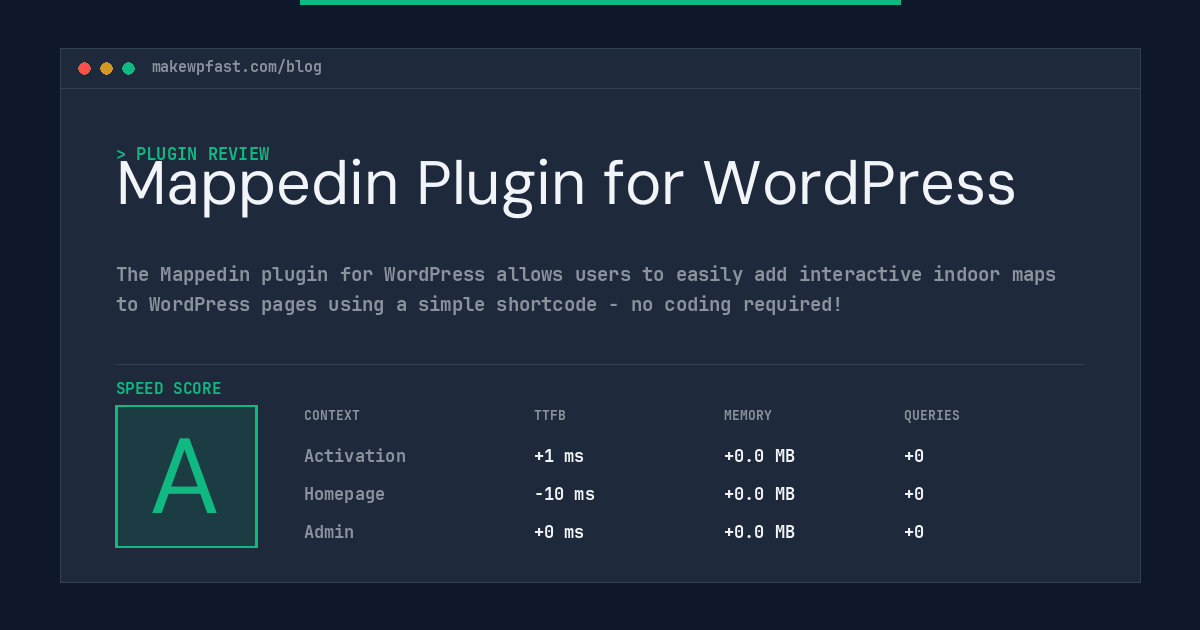Viewport: 1200px width, 630px height.
Task: Select the Homepage row label
Action: pyautogui.click(x=344, y=494)
